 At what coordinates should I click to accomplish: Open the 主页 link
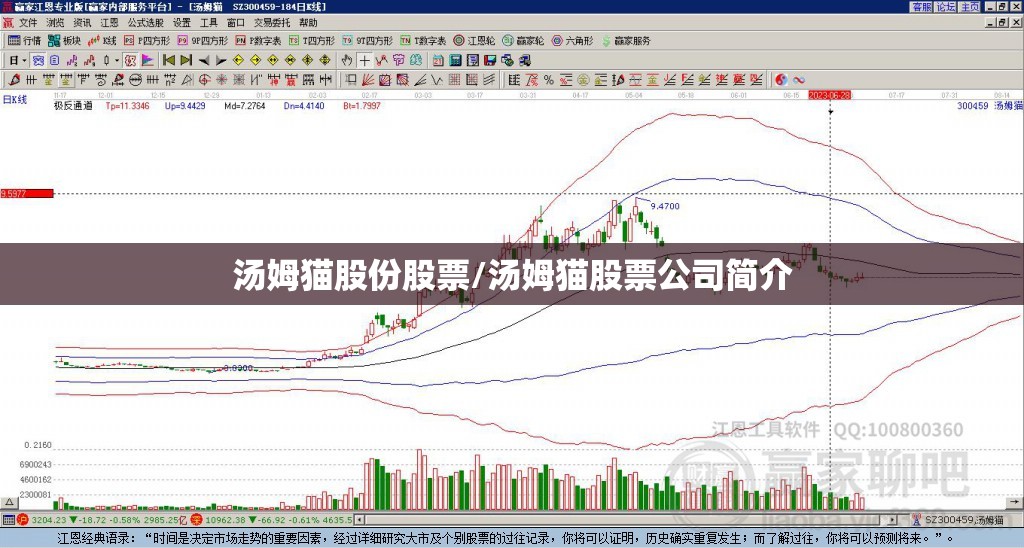(969, 7)
